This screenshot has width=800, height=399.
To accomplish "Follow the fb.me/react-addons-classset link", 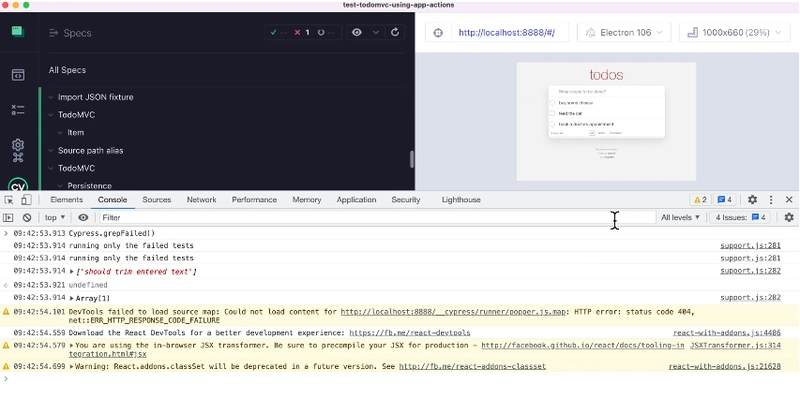I will point(472,367).
